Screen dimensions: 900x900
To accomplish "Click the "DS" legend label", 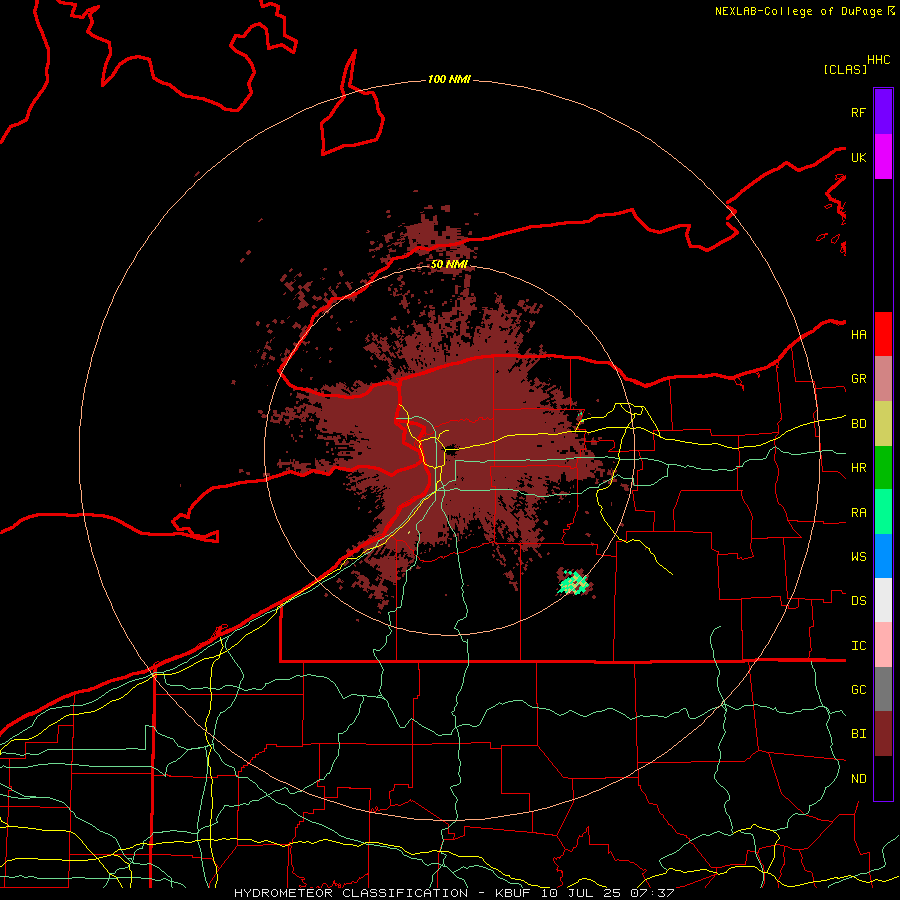I will pyautogui.click(x=858, y=601).
